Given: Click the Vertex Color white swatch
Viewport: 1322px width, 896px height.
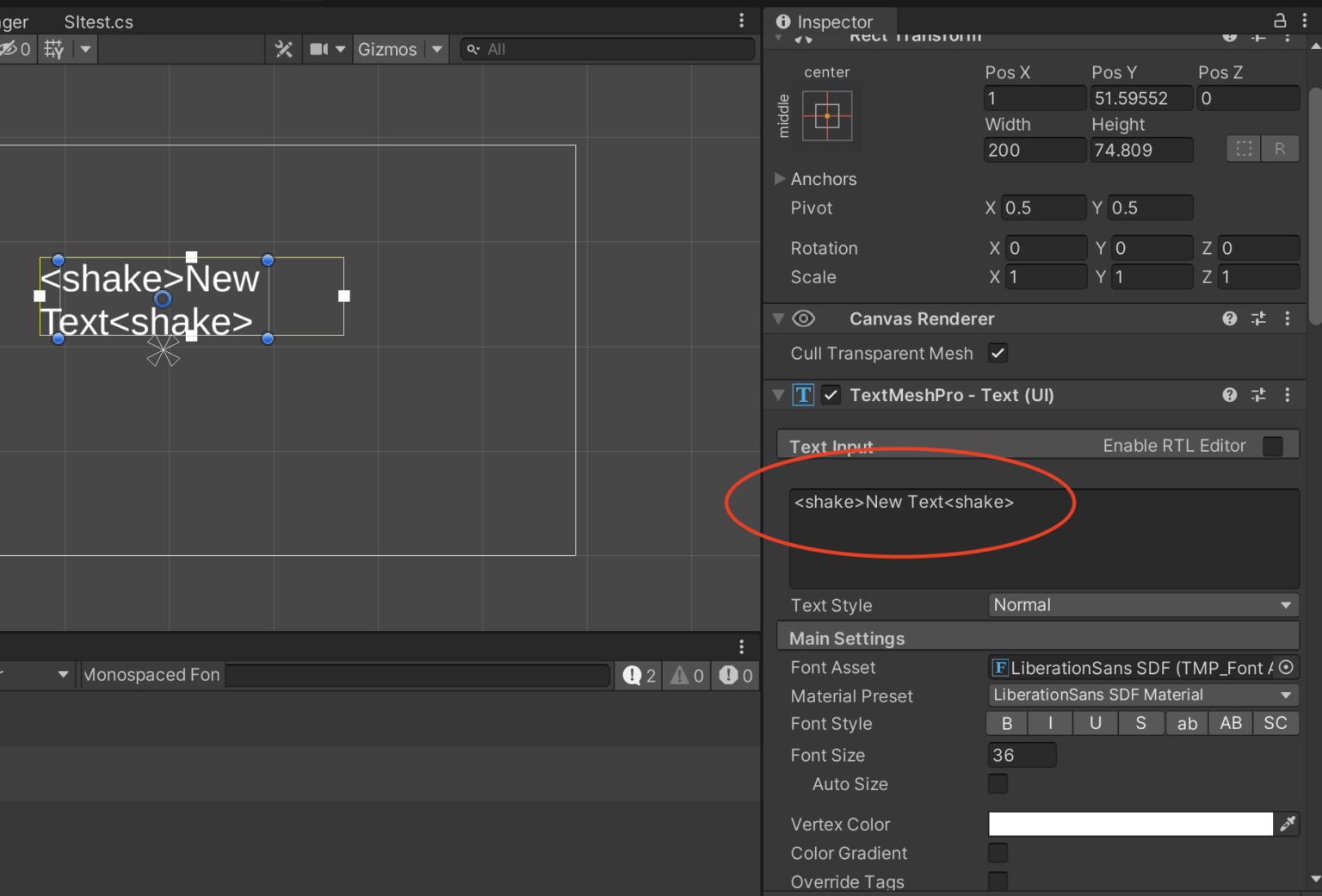Looking at the screenshot, I should tap(1129, 824).
